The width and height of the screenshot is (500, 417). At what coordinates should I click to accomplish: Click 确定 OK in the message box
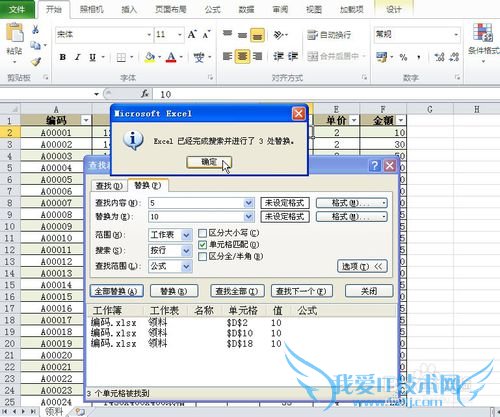[x=209, y=162]
